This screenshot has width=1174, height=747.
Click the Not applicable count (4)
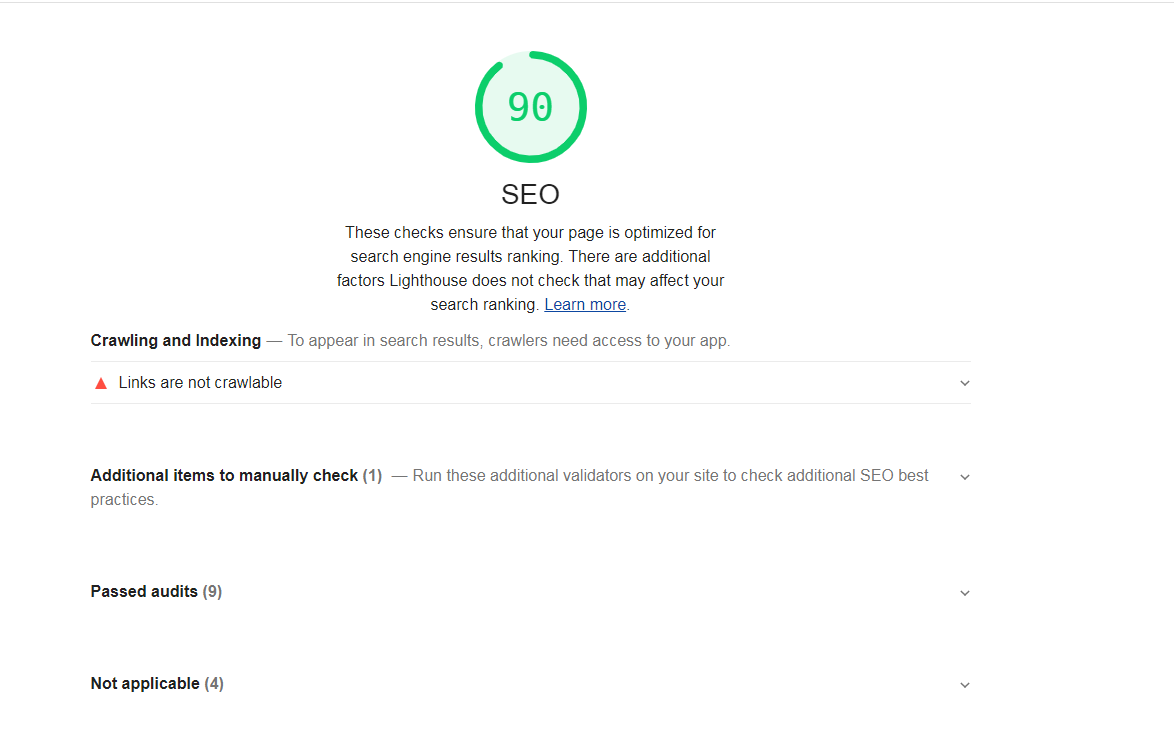coord(214,684)
